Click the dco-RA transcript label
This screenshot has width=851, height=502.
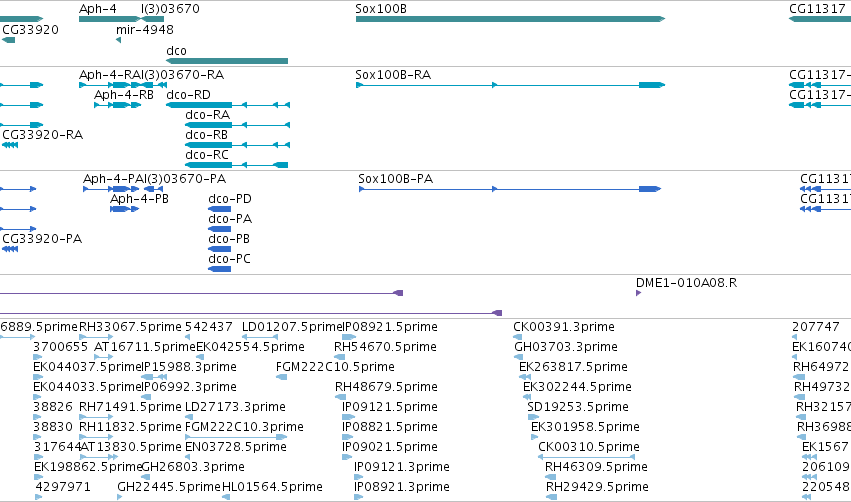click(x=207, y=115)
